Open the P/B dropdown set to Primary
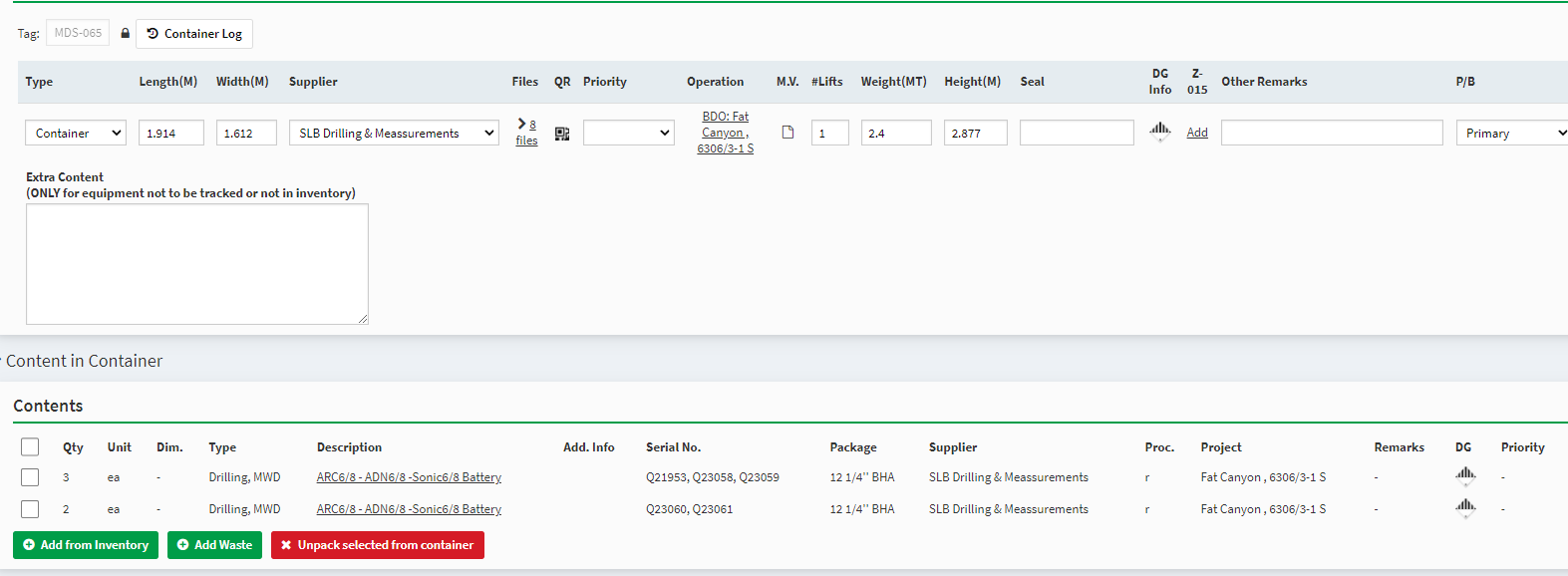The image size is (1568, 576). tap(1512, 133)
